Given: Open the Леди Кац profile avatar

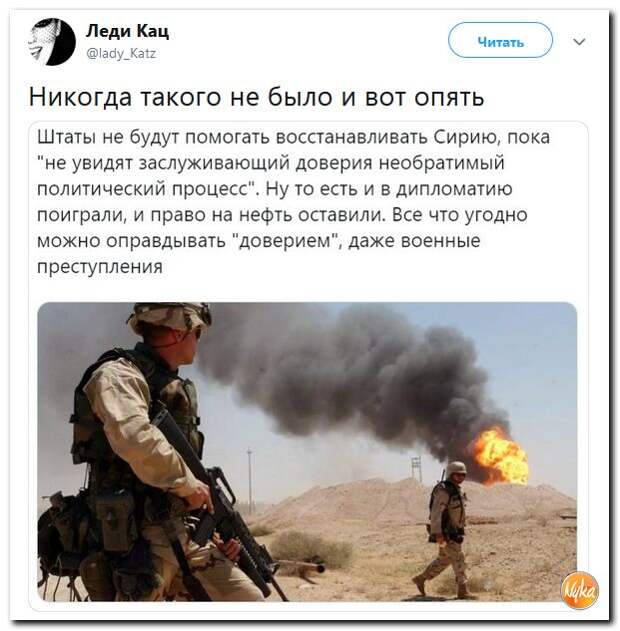Looking at the screenshot, I should pos(52,42).
